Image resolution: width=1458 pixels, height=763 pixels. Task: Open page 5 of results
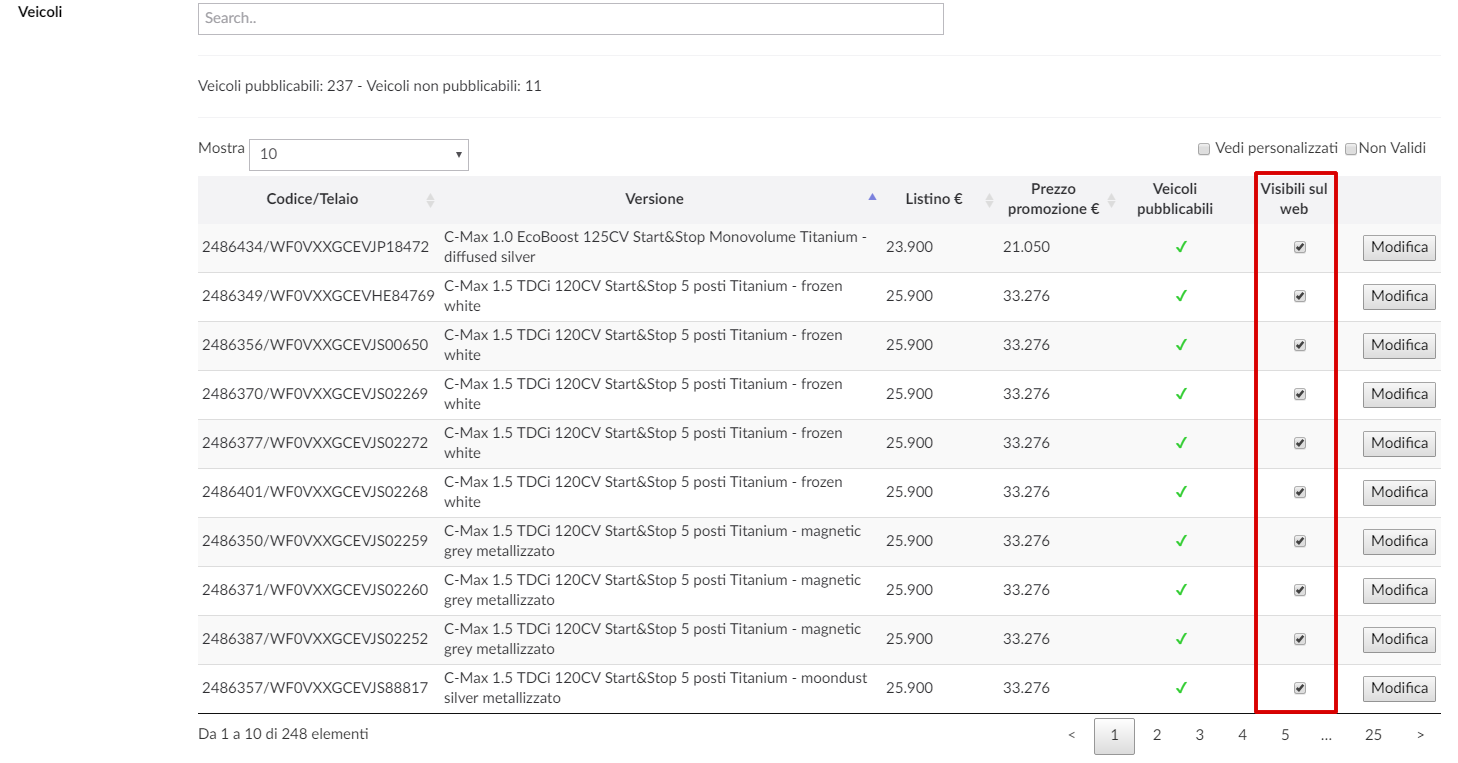tap(1285, 736)
